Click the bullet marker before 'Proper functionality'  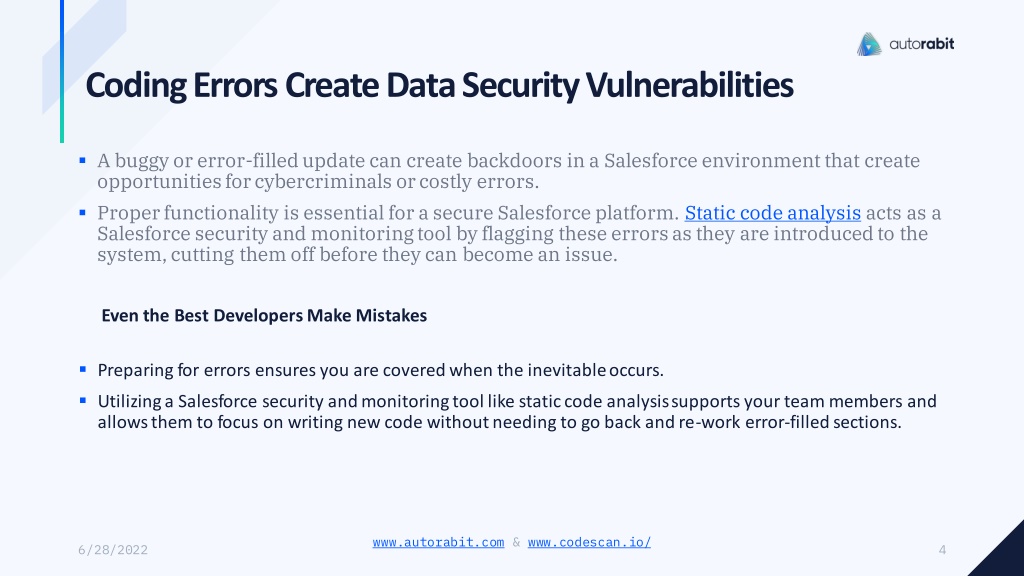[x=82, y=212]
